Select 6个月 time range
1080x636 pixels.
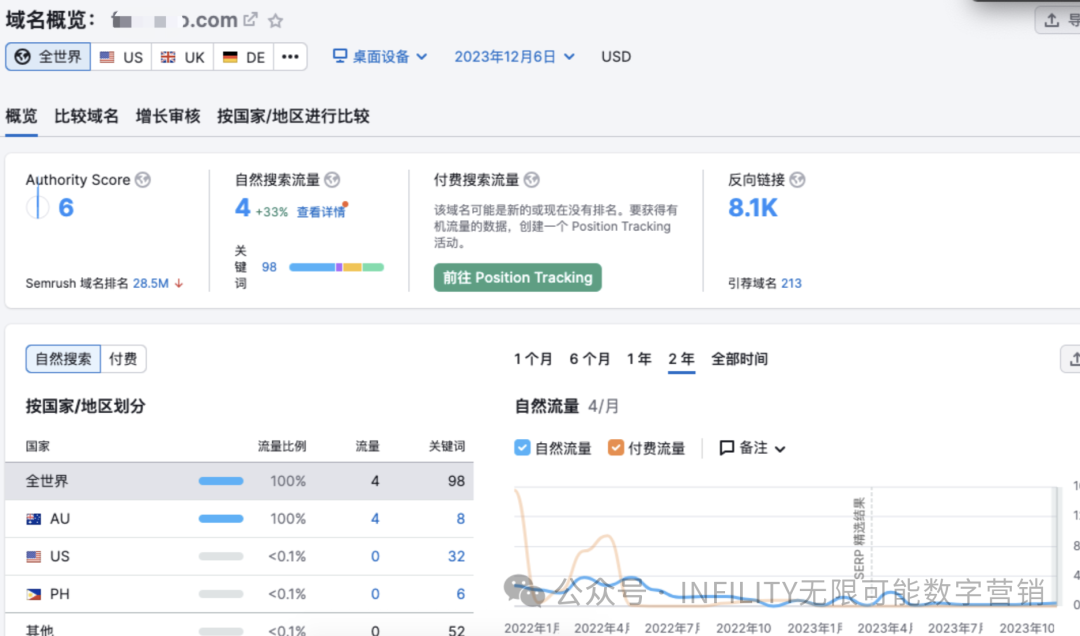point(590,359)
